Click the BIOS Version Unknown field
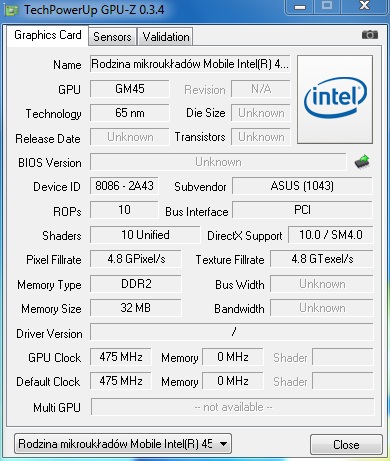The height and width of the screenshot is (461, 390). click(x=218, y=162)
